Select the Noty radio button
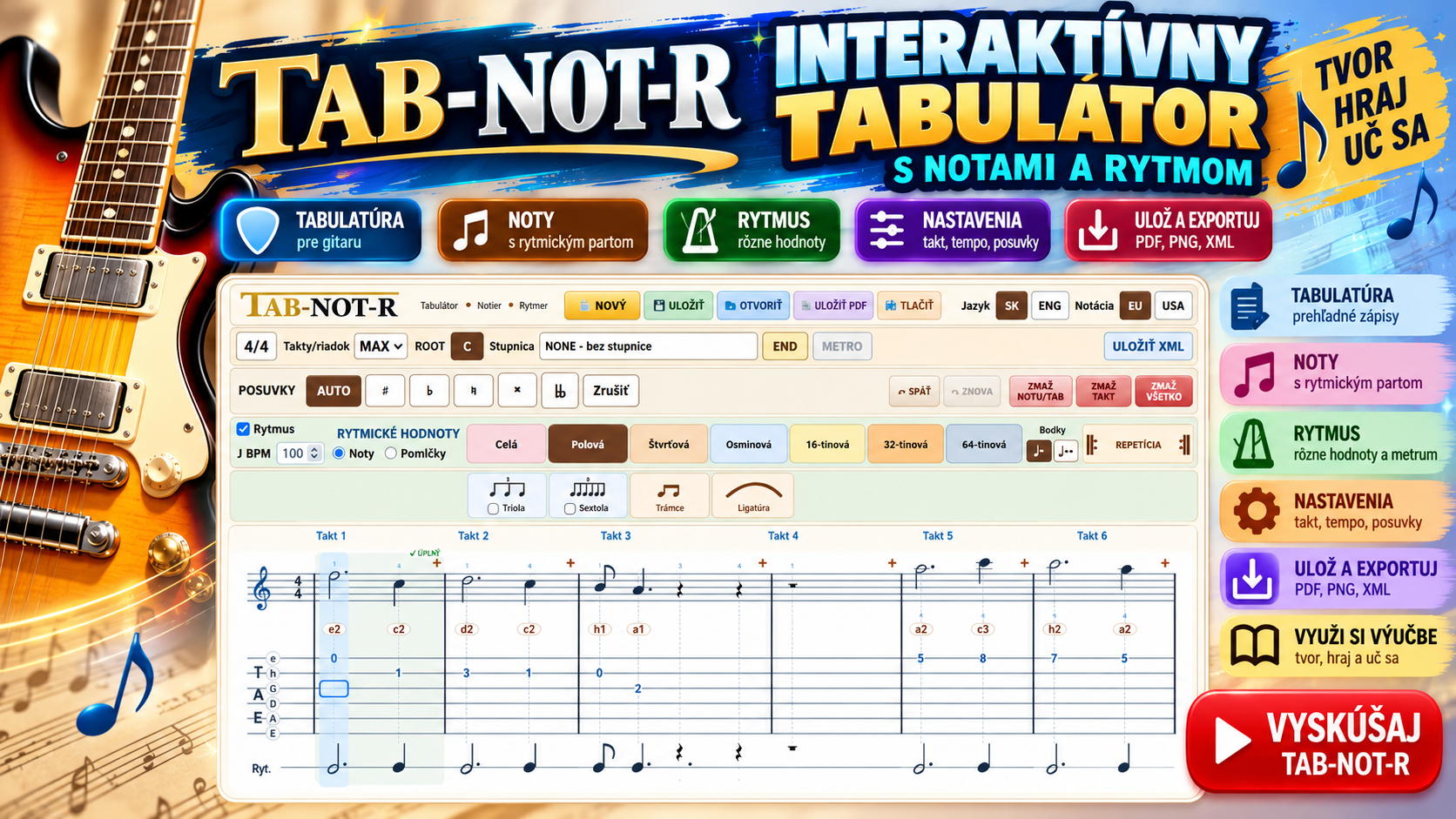 339,453
